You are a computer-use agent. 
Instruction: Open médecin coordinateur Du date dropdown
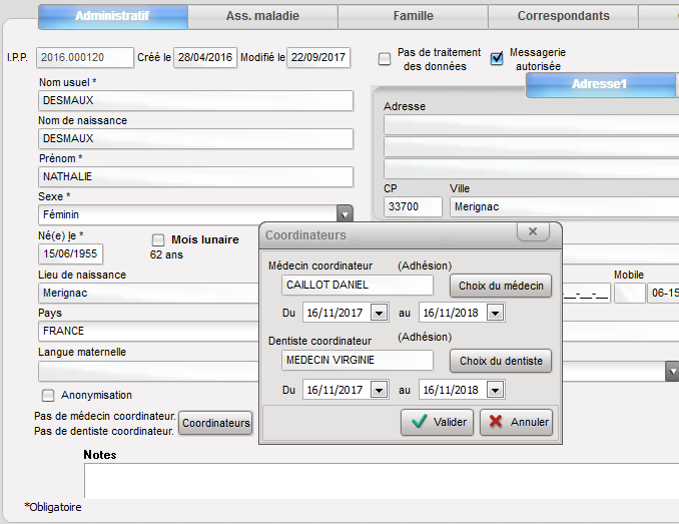379,313
